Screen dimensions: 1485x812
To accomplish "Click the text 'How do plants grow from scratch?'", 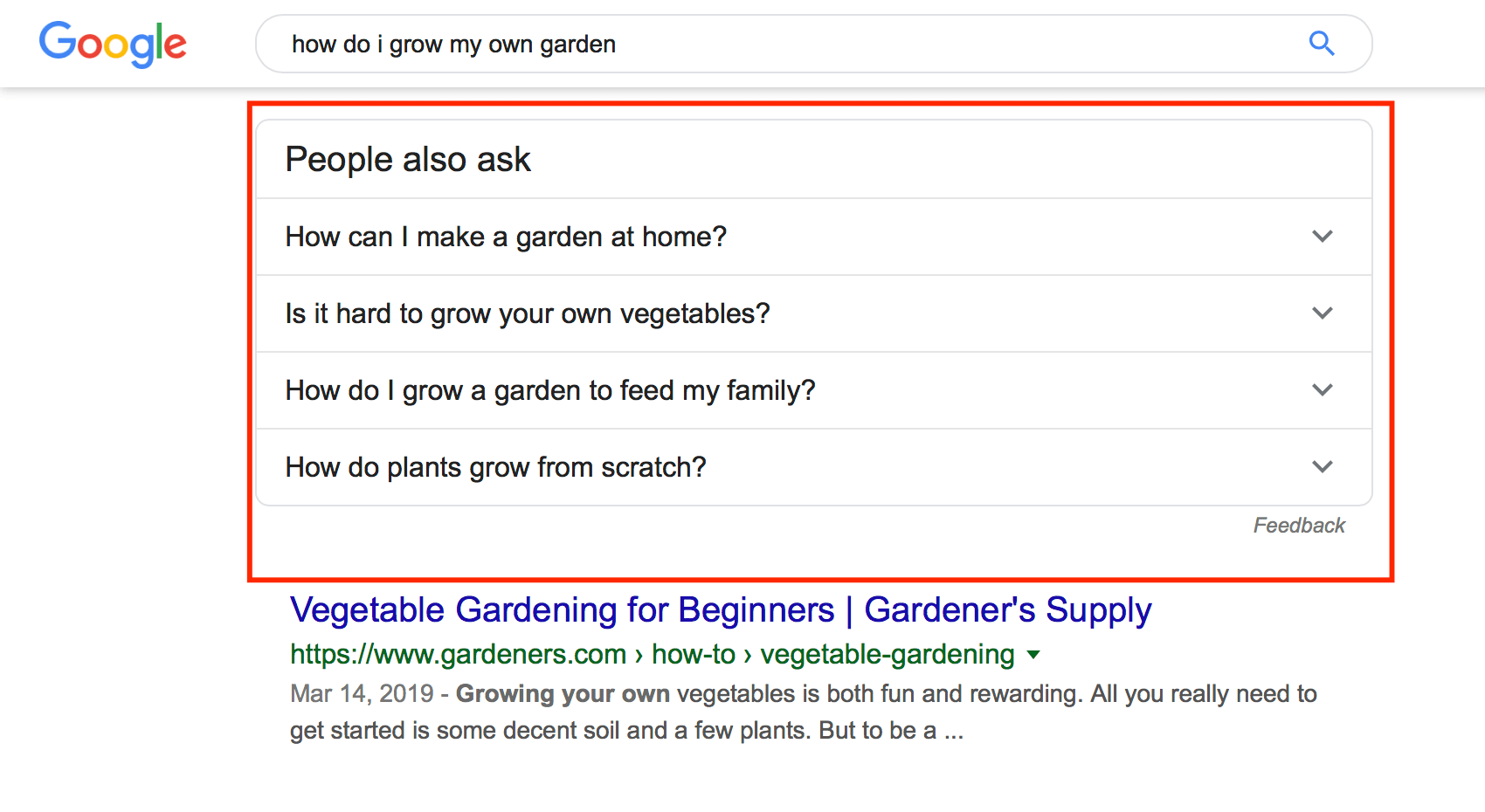I will coord(495,467).
